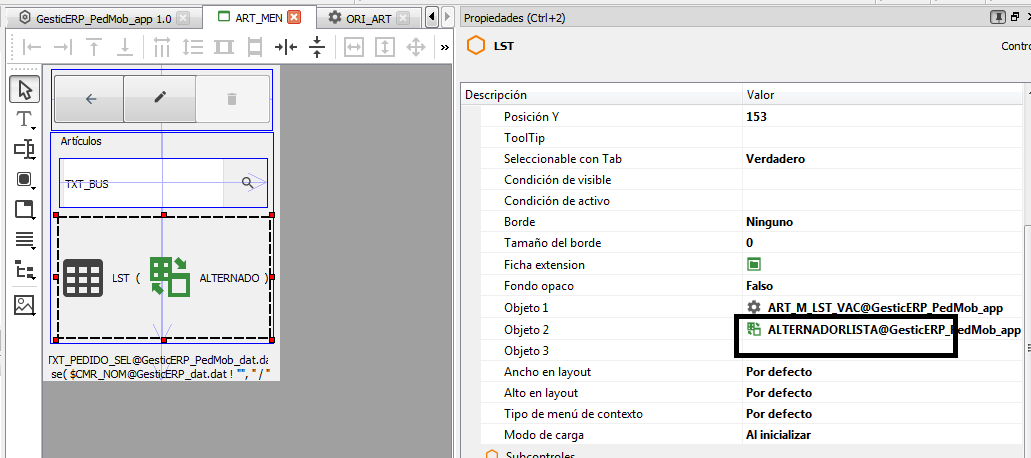Pin the Propiedades panel

999,18
